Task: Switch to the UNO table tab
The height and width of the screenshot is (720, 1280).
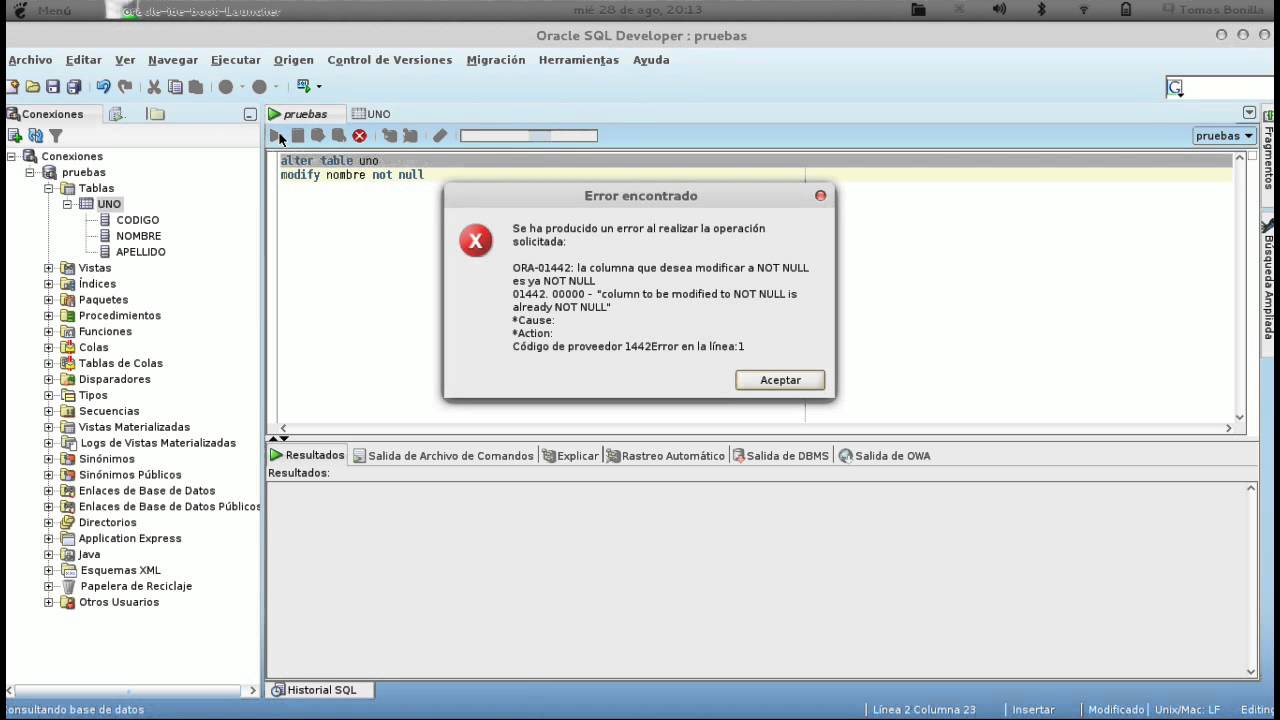Action: [371, 114]
